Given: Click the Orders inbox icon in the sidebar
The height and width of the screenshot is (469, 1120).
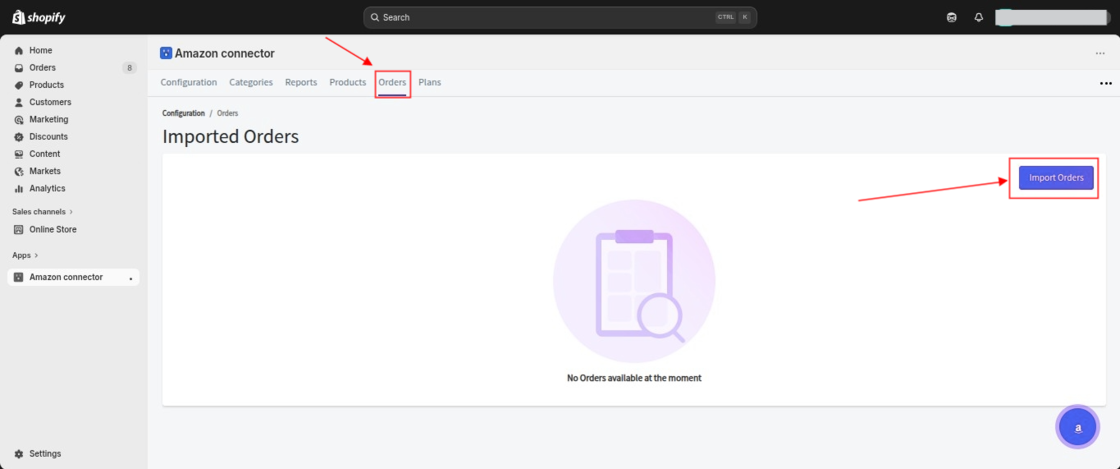Looking at the screenshot, I should 19,68.
